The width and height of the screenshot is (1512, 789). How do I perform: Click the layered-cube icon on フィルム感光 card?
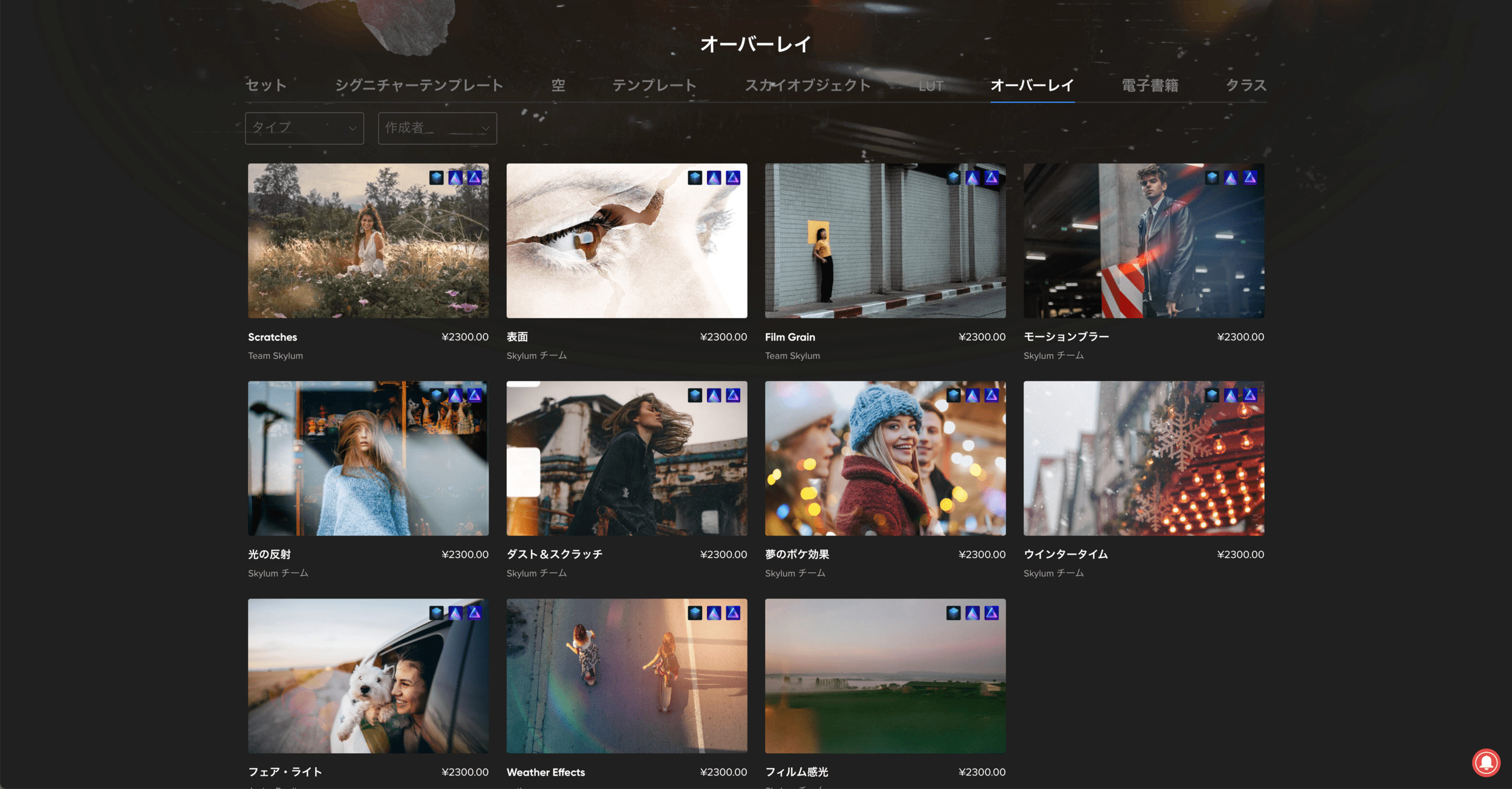[953, 613]
